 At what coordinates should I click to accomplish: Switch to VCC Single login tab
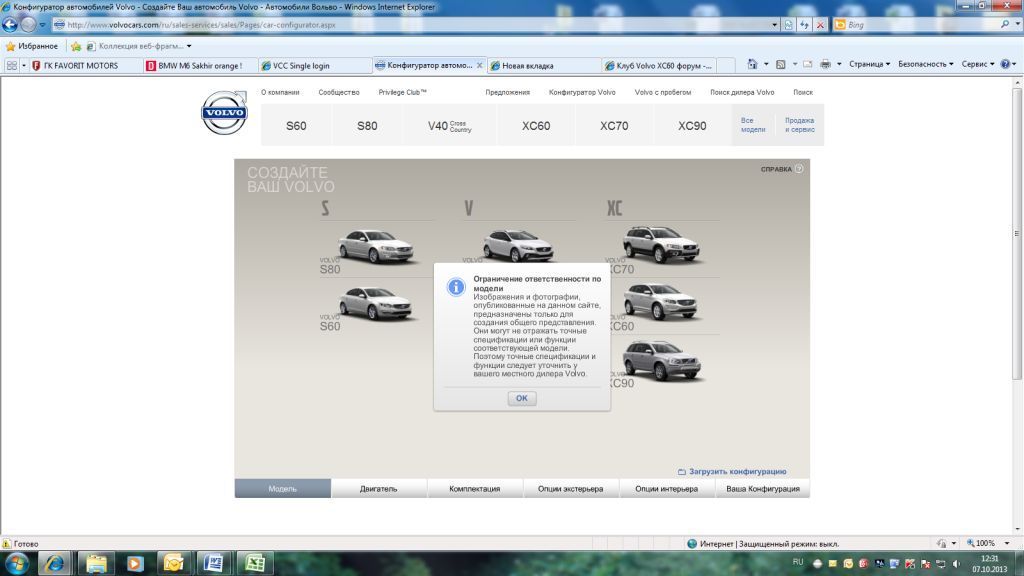pyautogui.click(x=315, y=65)
